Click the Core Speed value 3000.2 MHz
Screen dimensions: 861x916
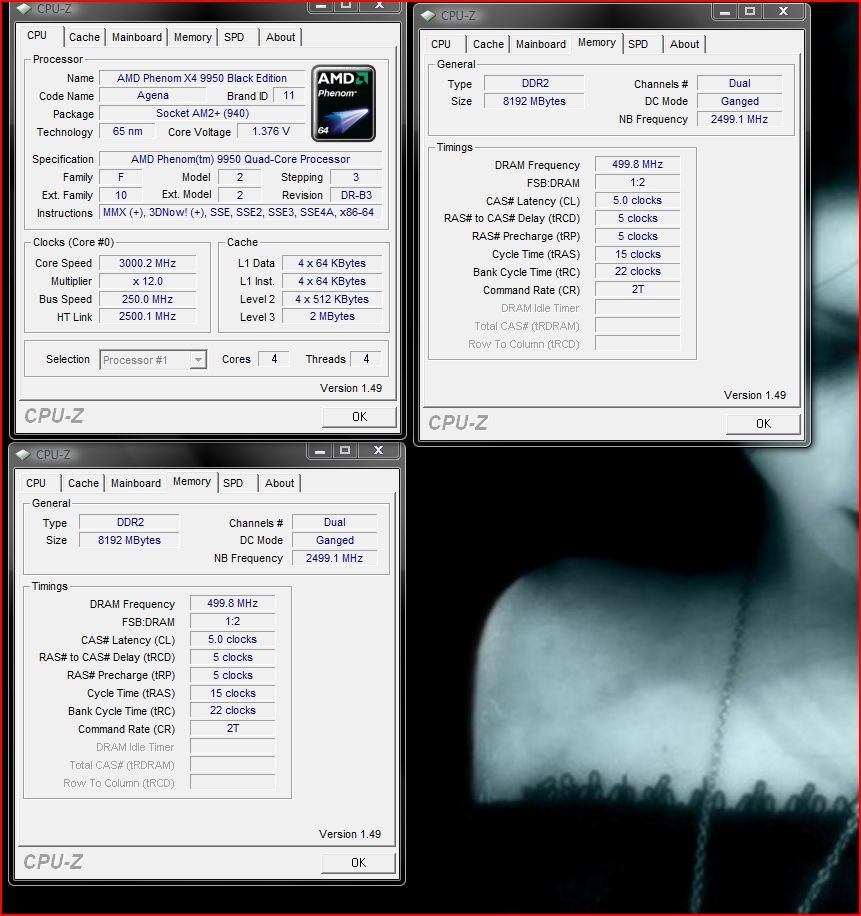click(148, 263)
